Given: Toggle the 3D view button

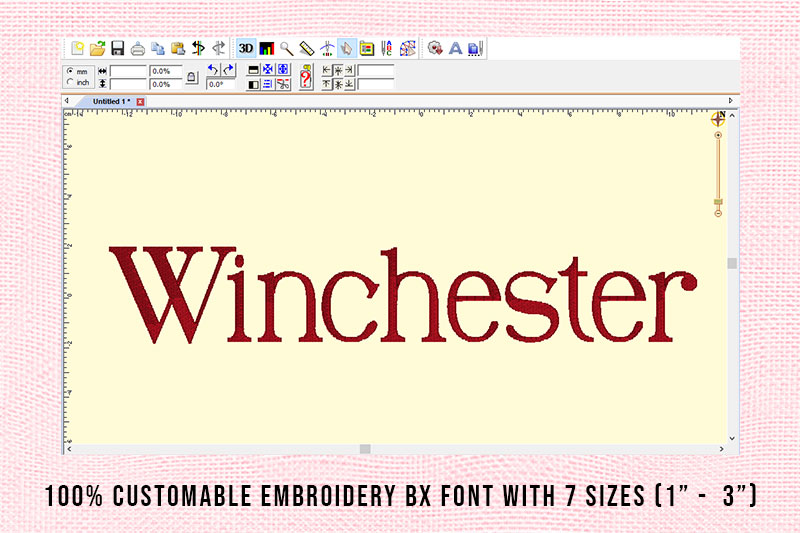Looking at the screenshot, I should tap(246, 48).
